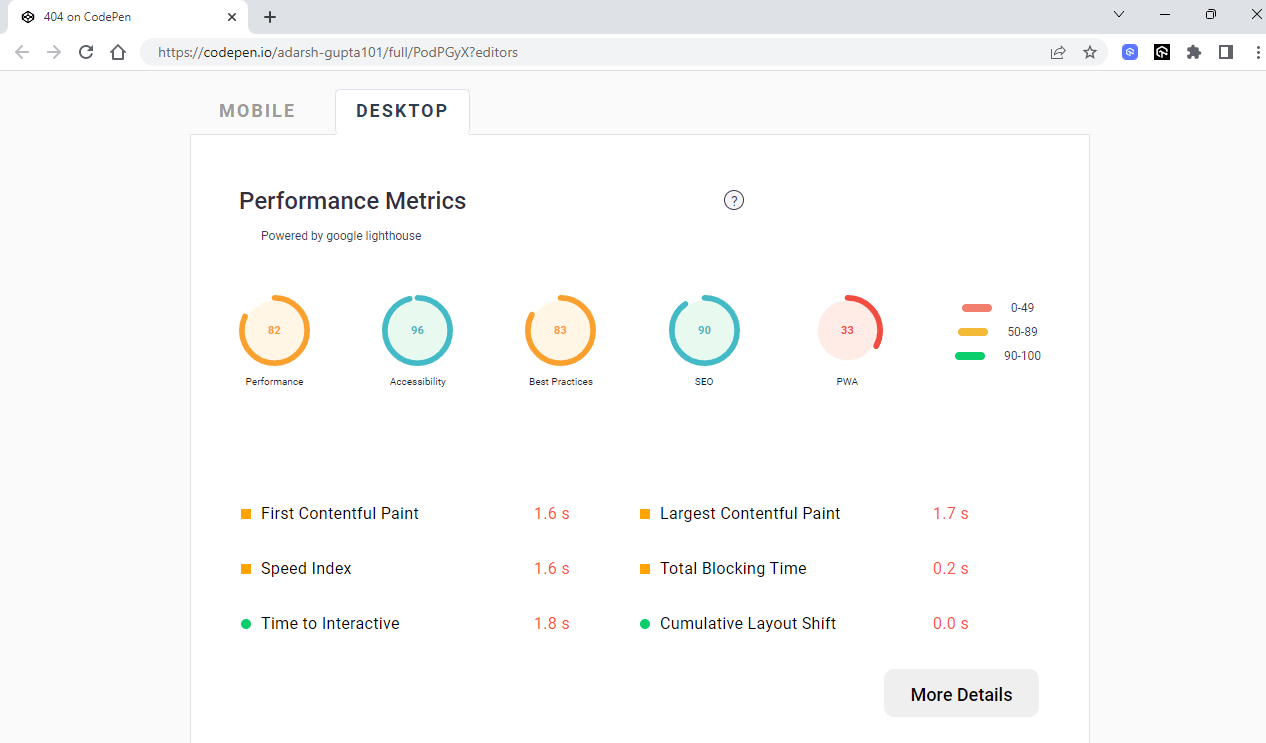The image size is (1266, 743).
Task: Click the home icon in the toolbar
Action: point(118,52)
